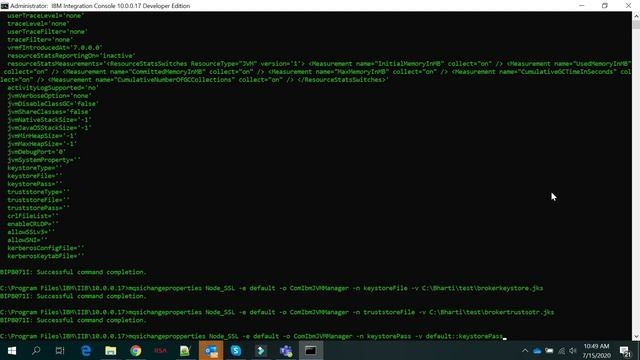This screenshot has width=640, height=360.
Task: Open the RSA application on the taskbar
Action: [x=160, y=351]
